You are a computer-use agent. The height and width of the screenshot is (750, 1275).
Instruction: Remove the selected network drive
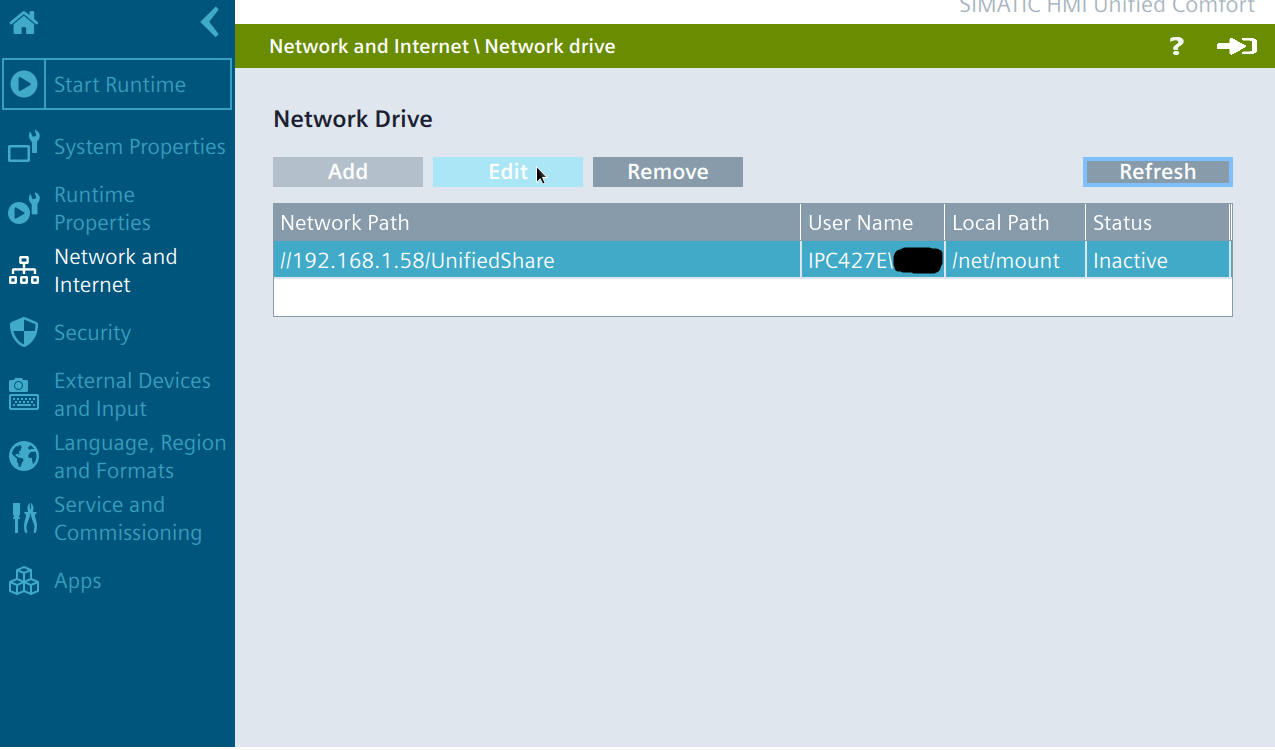point(667,172)
